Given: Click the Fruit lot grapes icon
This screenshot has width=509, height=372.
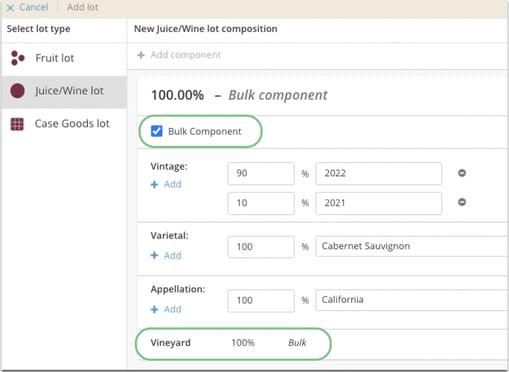Looking at the screenshot, I should point(17,58).
